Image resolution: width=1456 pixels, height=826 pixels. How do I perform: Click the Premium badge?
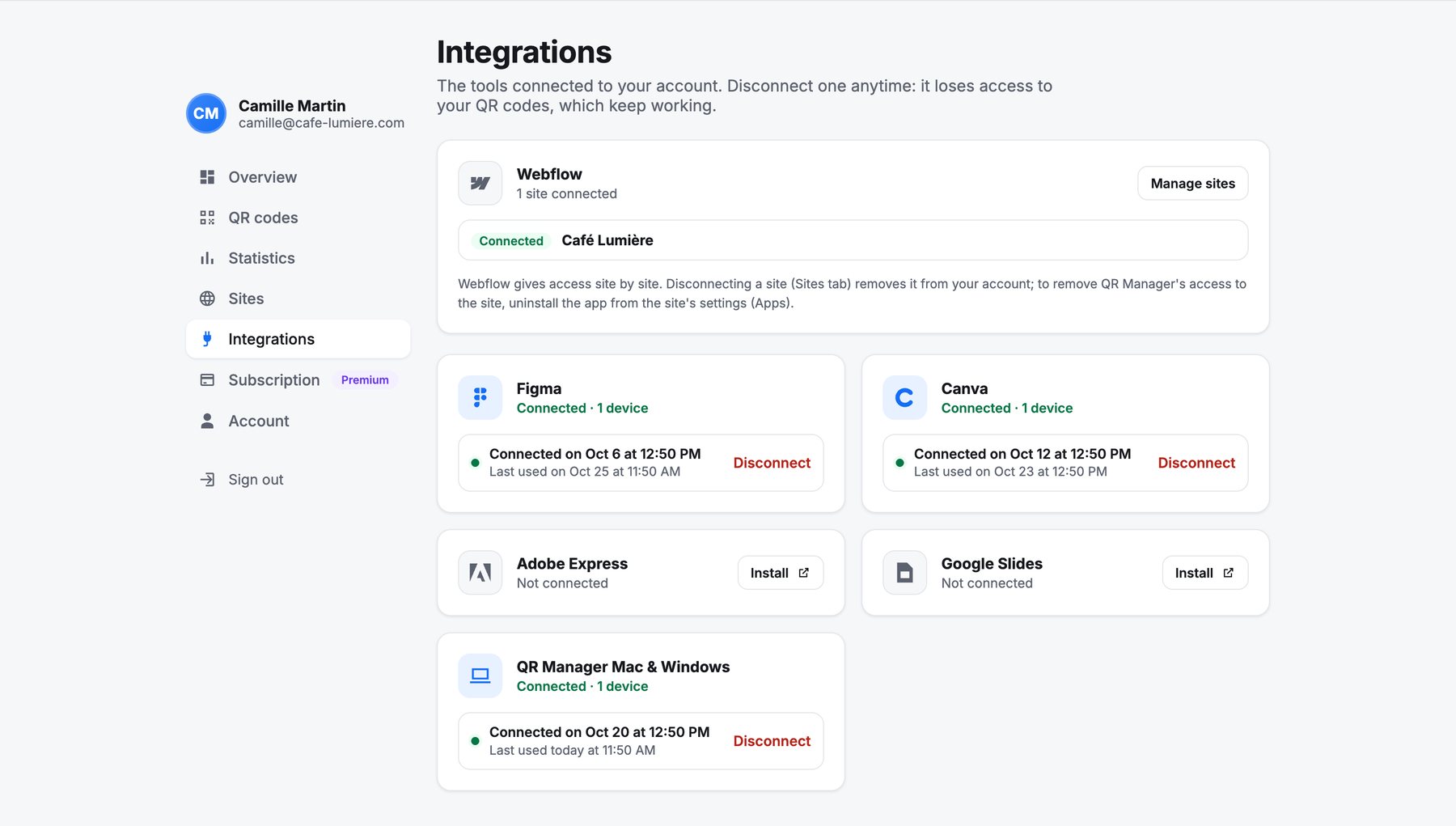coord(365,380)
